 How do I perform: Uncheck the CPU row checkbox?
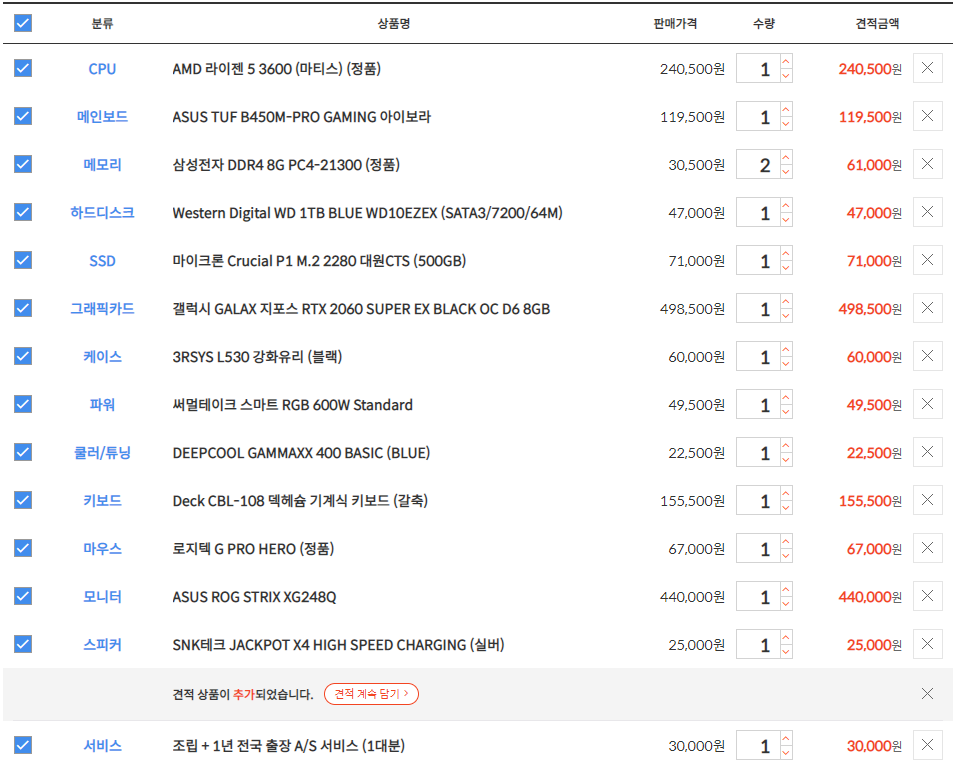pyautogui.click(x=23, y=68)
